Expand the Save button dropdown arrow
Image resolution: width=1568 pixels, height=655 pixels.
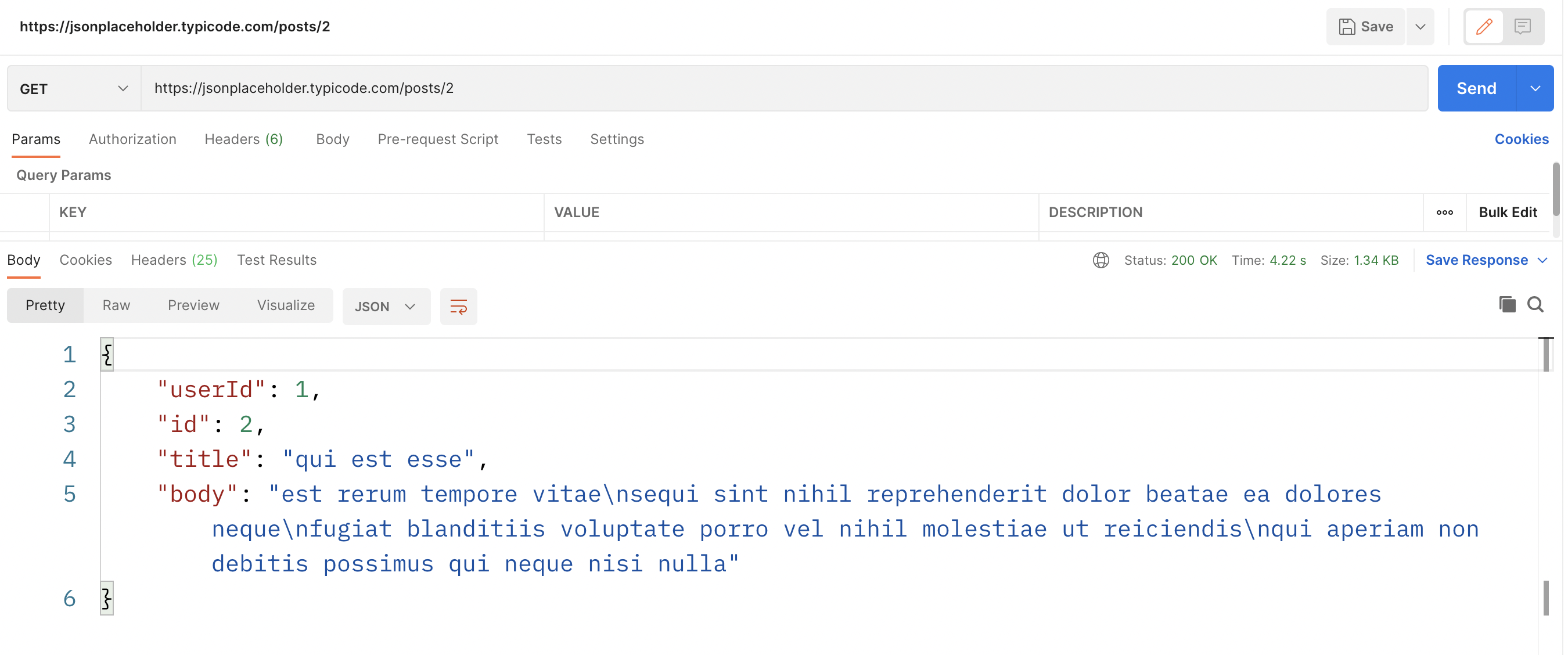tap(1421, 27)
